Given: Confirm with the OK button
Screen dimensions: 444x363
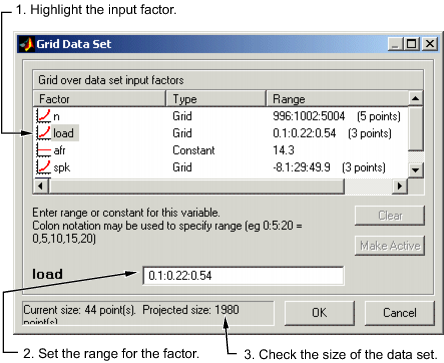Looking at the screenshot, I should 319,313.
